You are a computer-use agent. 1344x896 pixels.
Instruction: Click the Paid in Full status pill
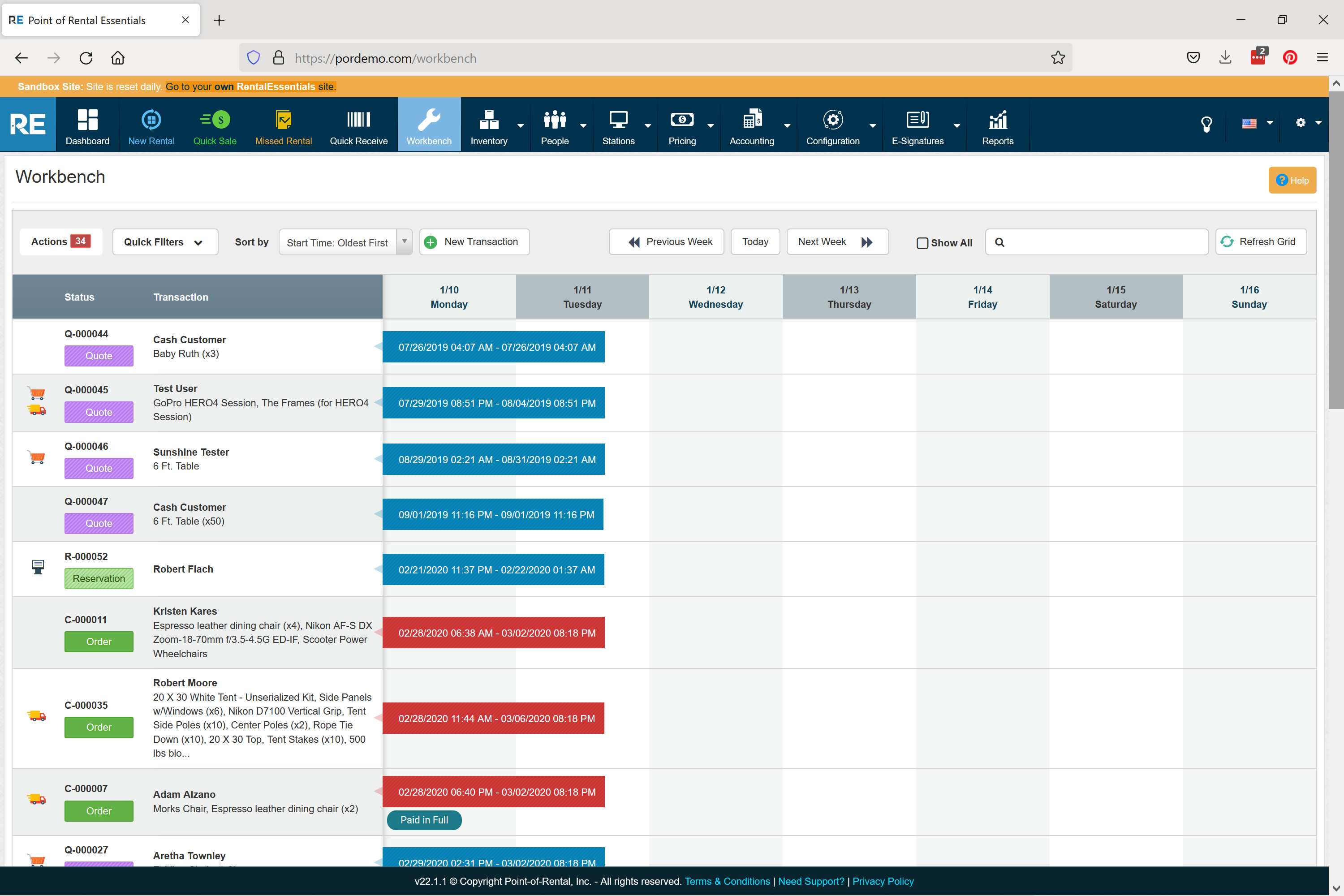click(x=424, y=820)
